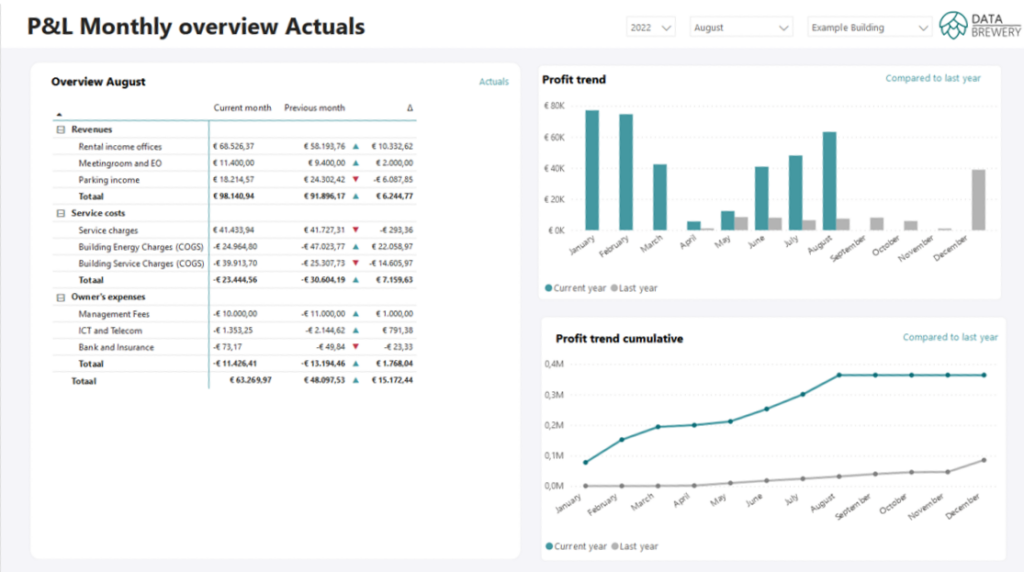Click Last year legend marker in cumulative chart

(613, 547)
